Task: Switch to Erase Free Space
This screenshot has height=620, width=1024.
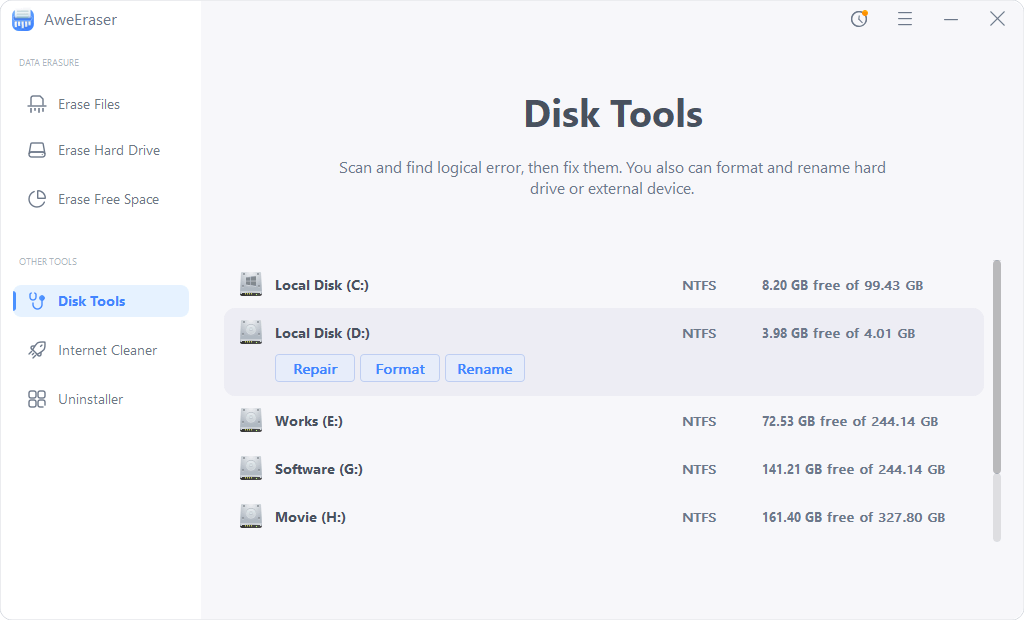Action: tap(101, 199)
